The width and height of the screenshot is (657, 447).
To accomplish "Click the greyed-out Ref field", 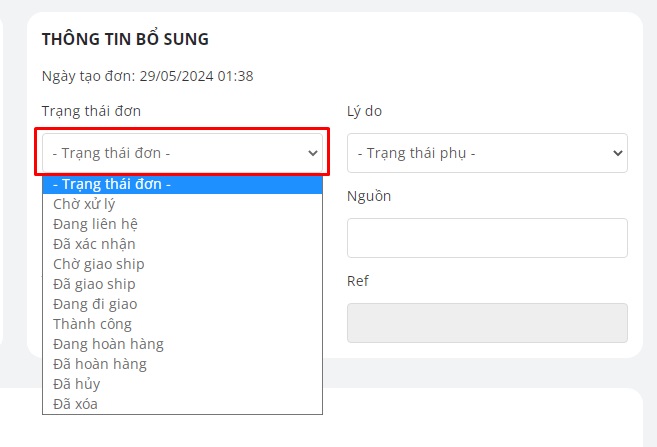I will [x=487, y=323].
